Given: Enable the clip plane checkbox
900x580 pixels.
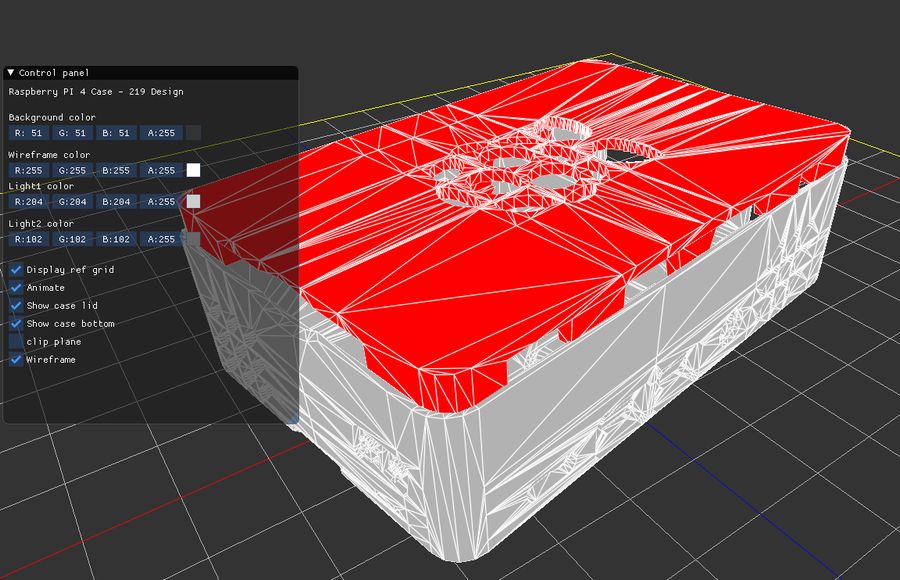Looking at the screenshot, I should pos(16,341).
